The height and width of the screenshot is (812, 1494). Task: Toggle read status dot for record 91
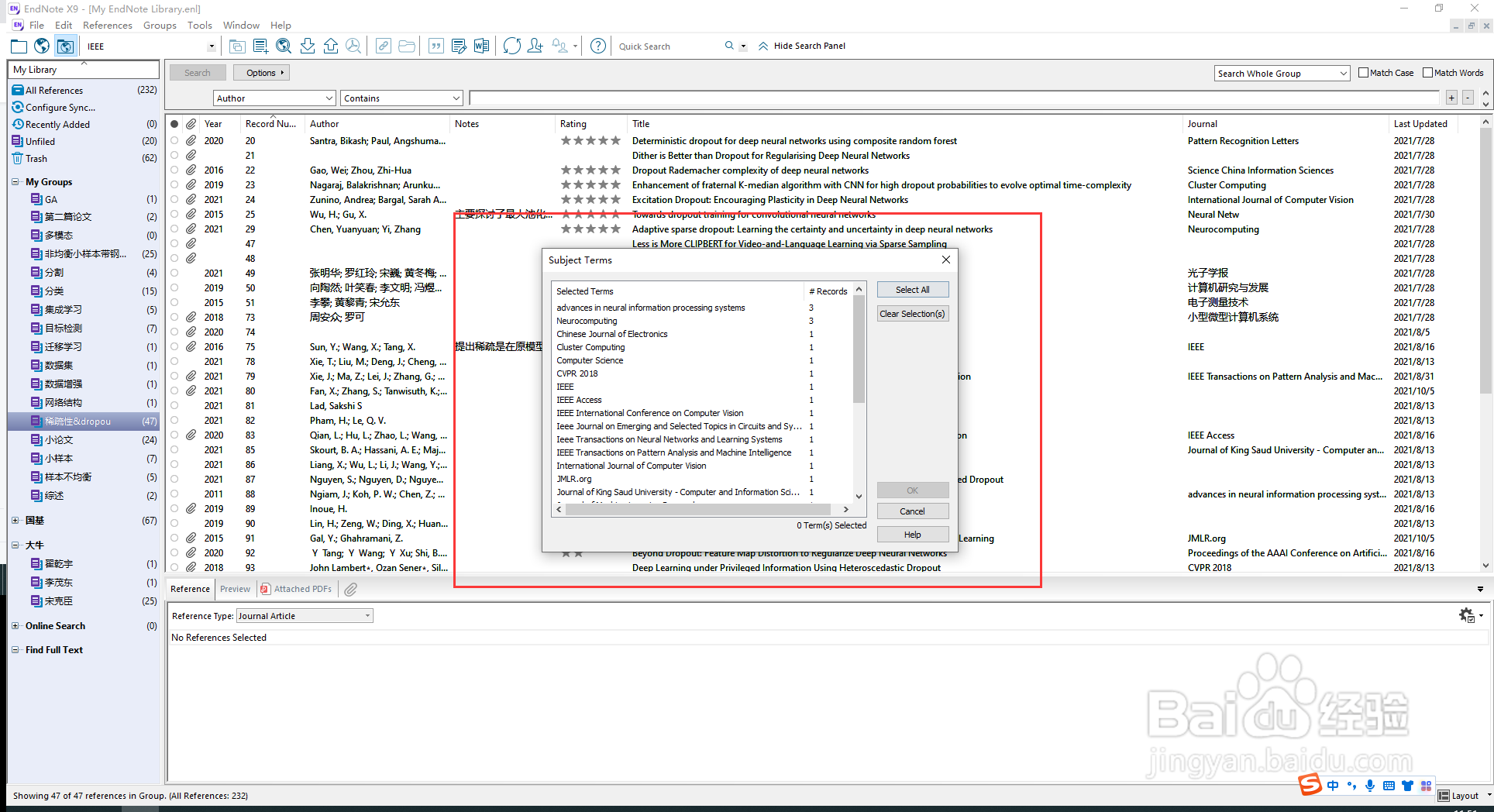[x=174, y=538]
